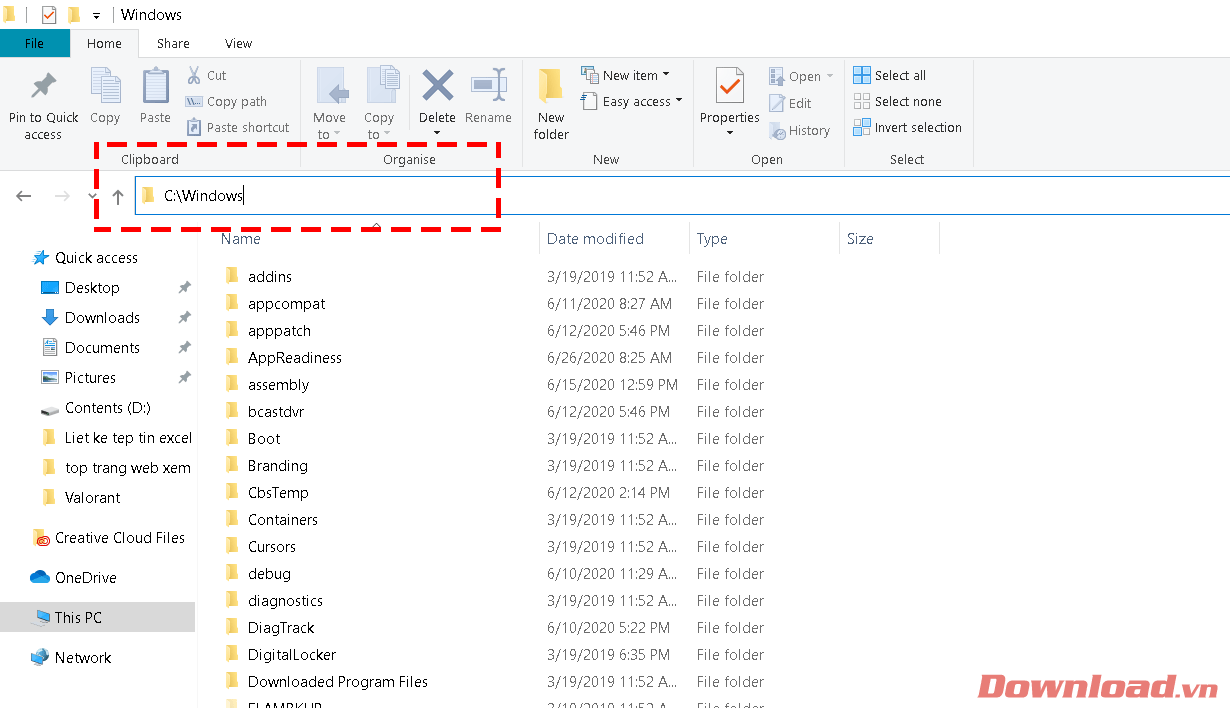
Task: Click the Up one level arrow
Action: point(118,197)
